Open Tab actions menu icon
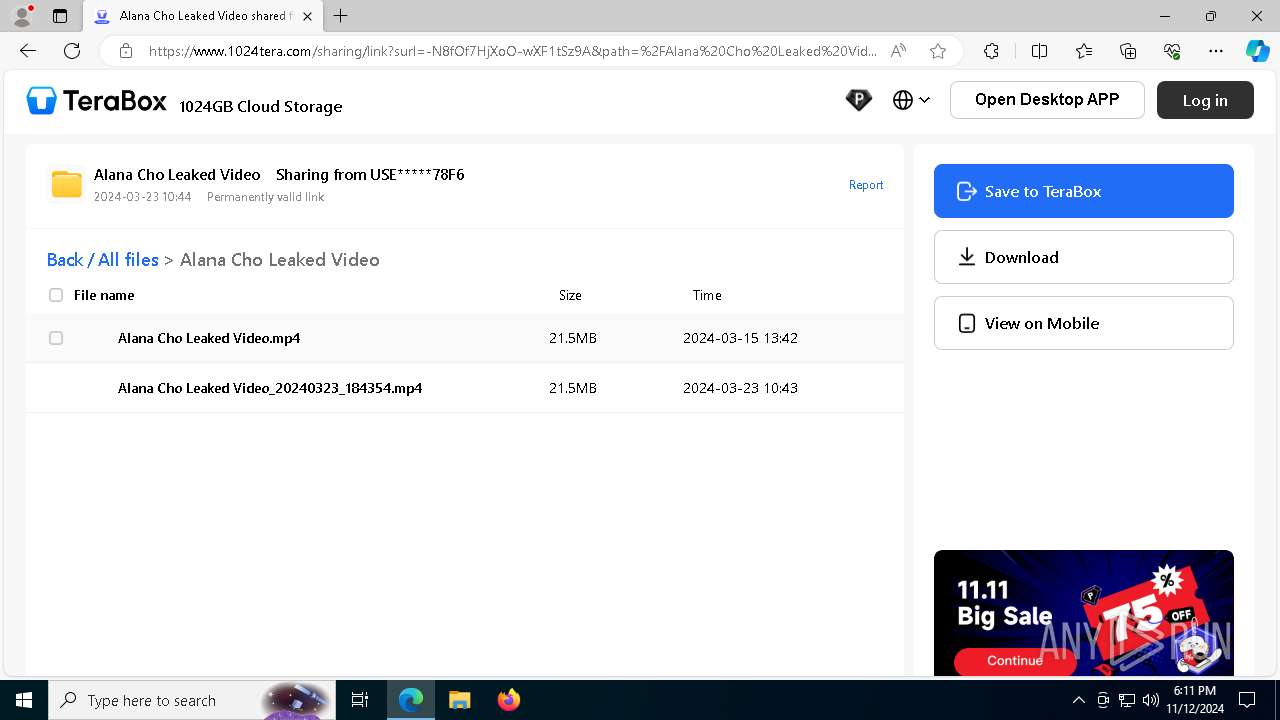This screenshot has height=720, width=1280. [x=60, y=16]
